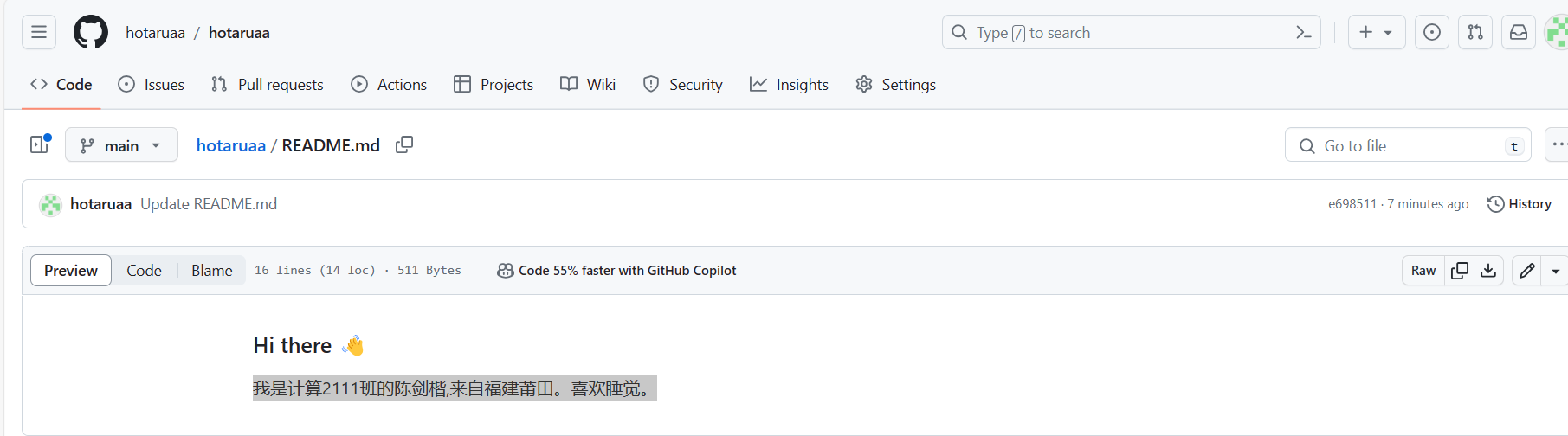This screenshot has height=436, width=1568.
Task: Open the hamburger navigation menu
Action: click(39, 33)
